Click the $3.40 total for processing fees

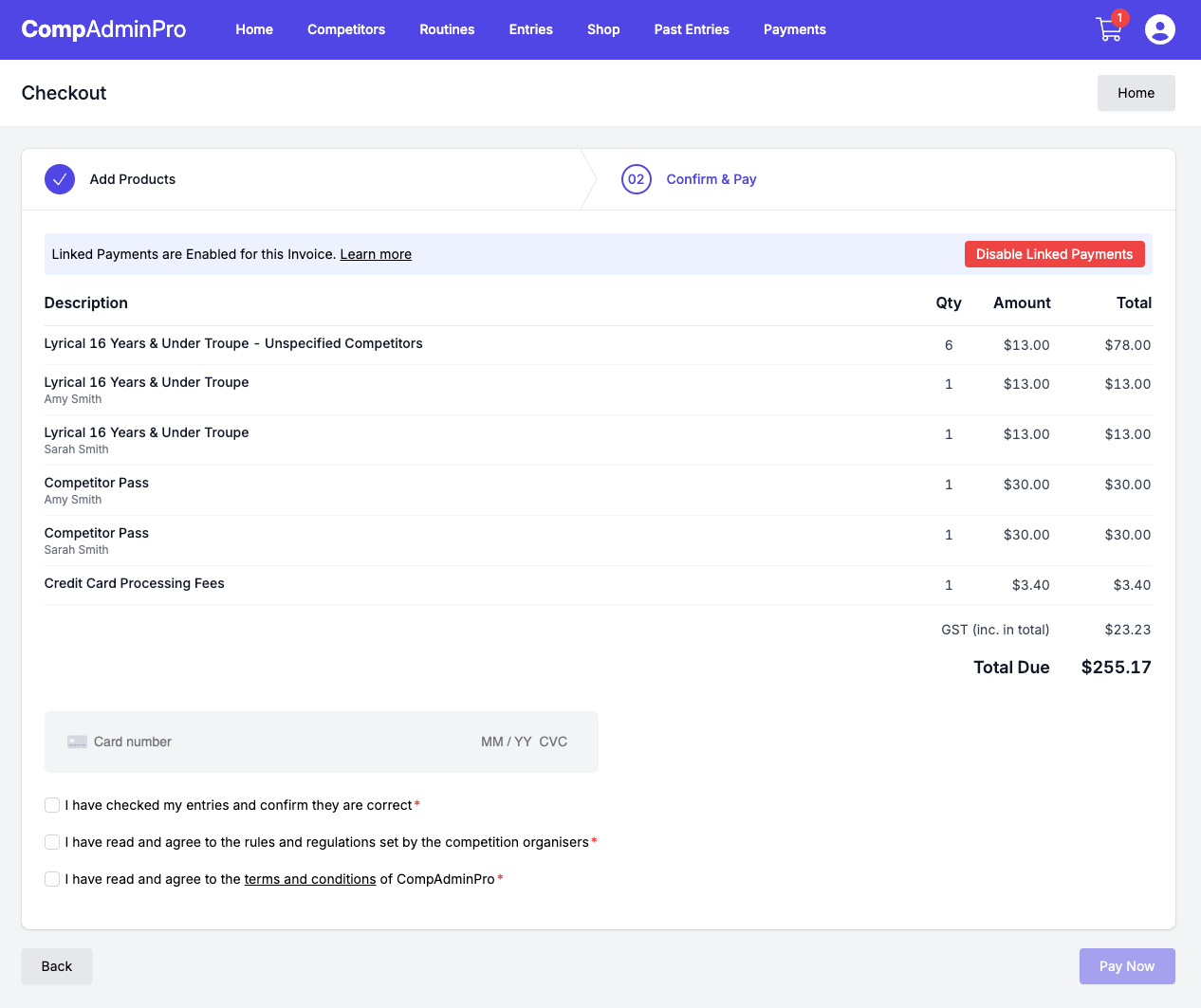coord(1132,585)
